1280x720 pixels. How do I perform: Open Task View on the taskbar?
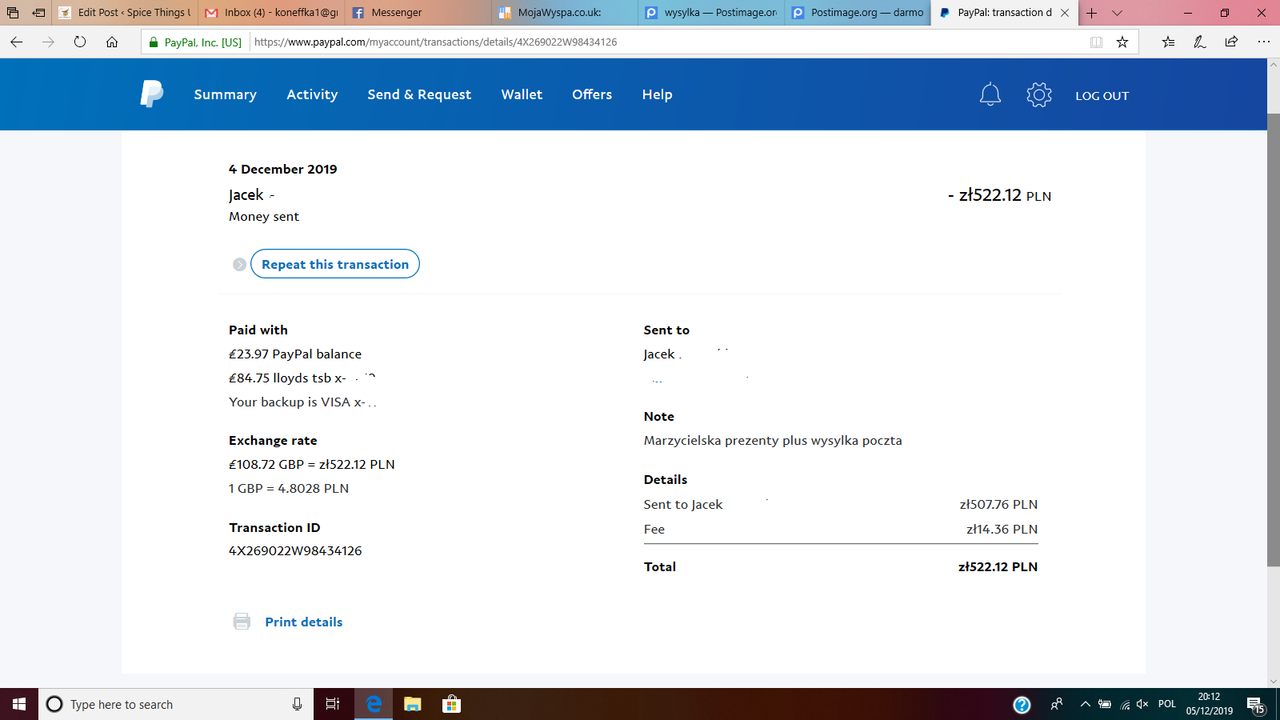[333, 704]
